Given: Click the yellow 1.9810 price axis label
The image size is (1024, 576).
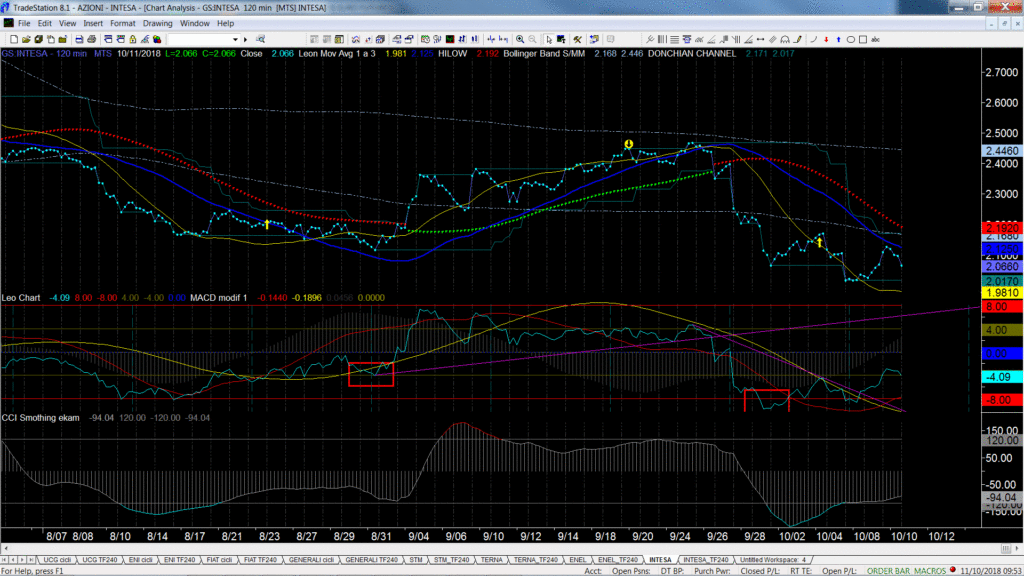Looking at the screenshot, I should tap(1002, 293).
